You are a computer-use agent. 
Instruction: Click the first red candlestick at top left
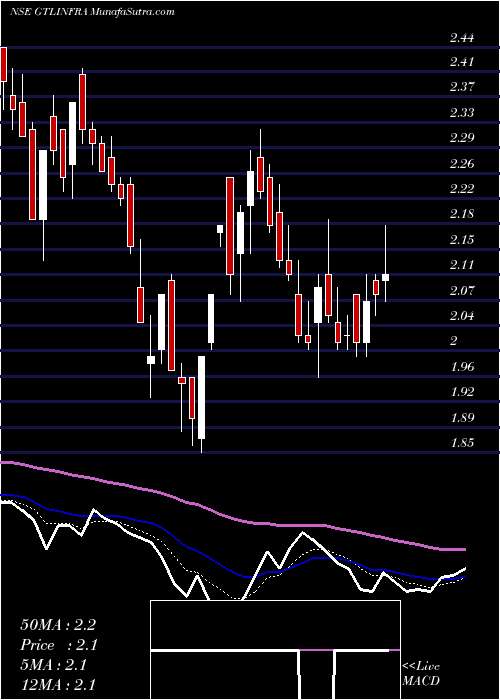pyautogui.click(x=4, y=64)
